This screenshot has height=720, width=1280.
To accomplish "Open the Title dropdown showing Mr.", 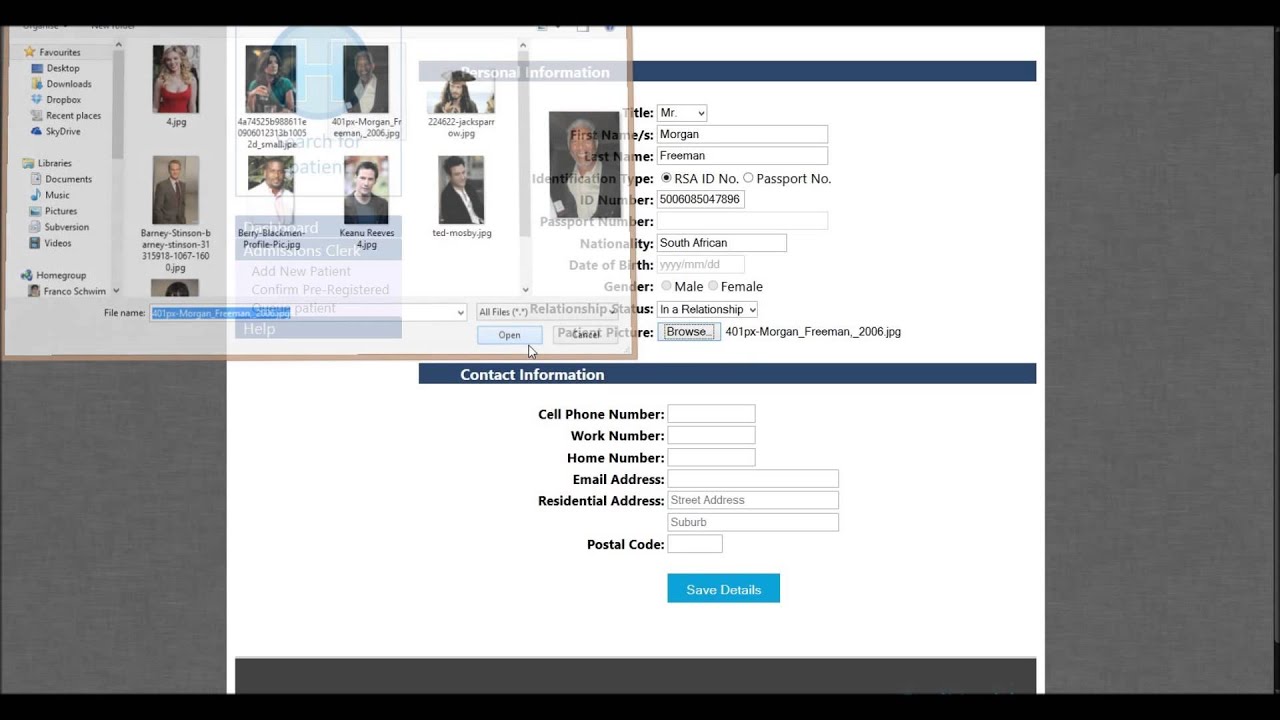I will tap(682, 113).
